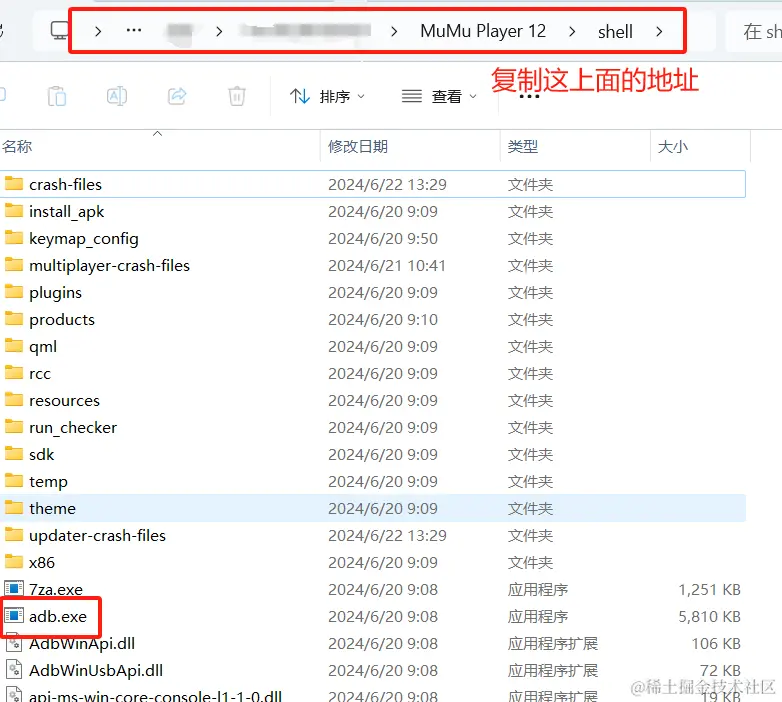Click the 1,251 KB size of 7za.exe

709,590
